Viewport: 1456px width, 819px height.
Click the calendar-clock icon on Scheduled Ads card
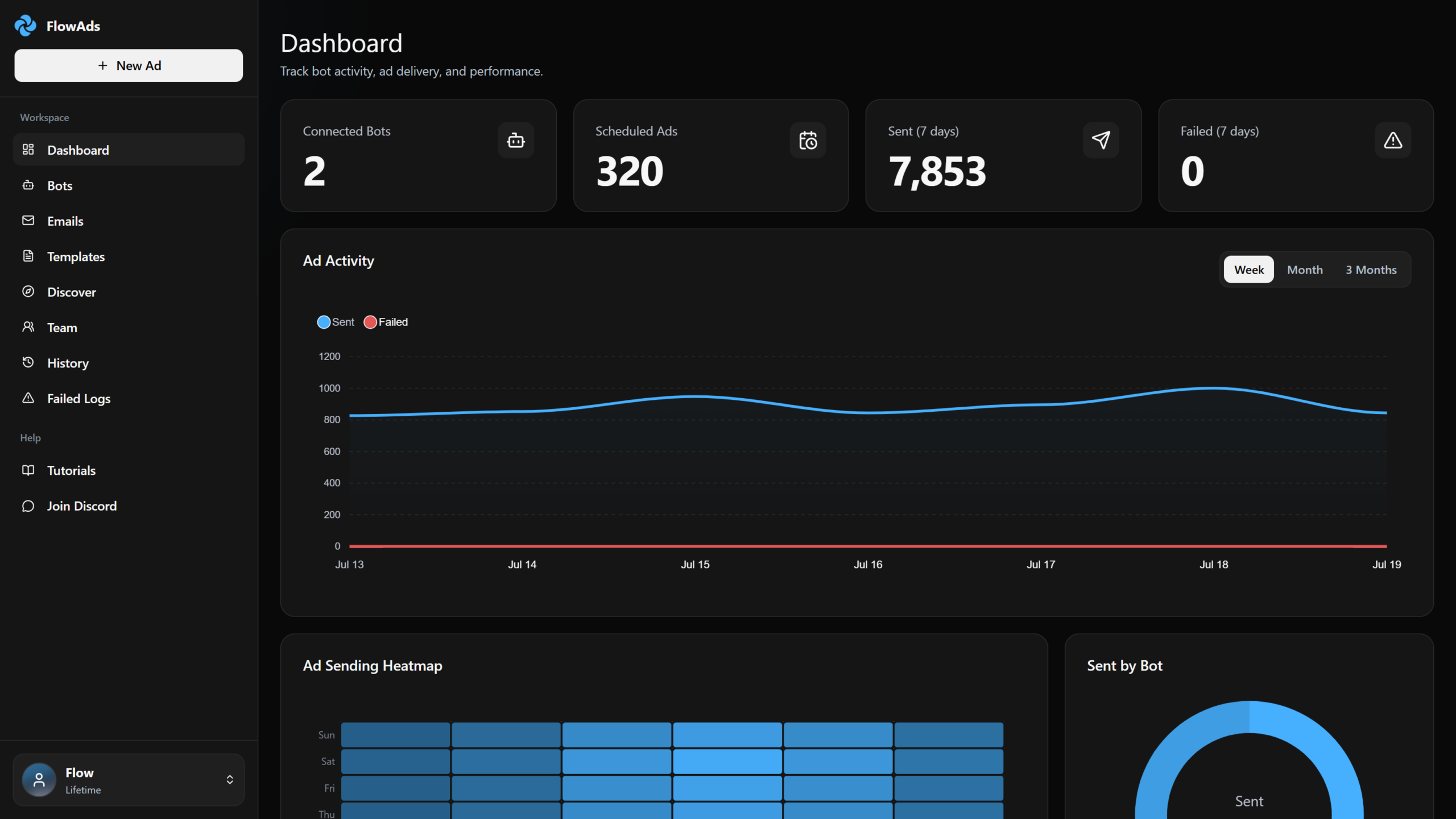coord(808,140)
